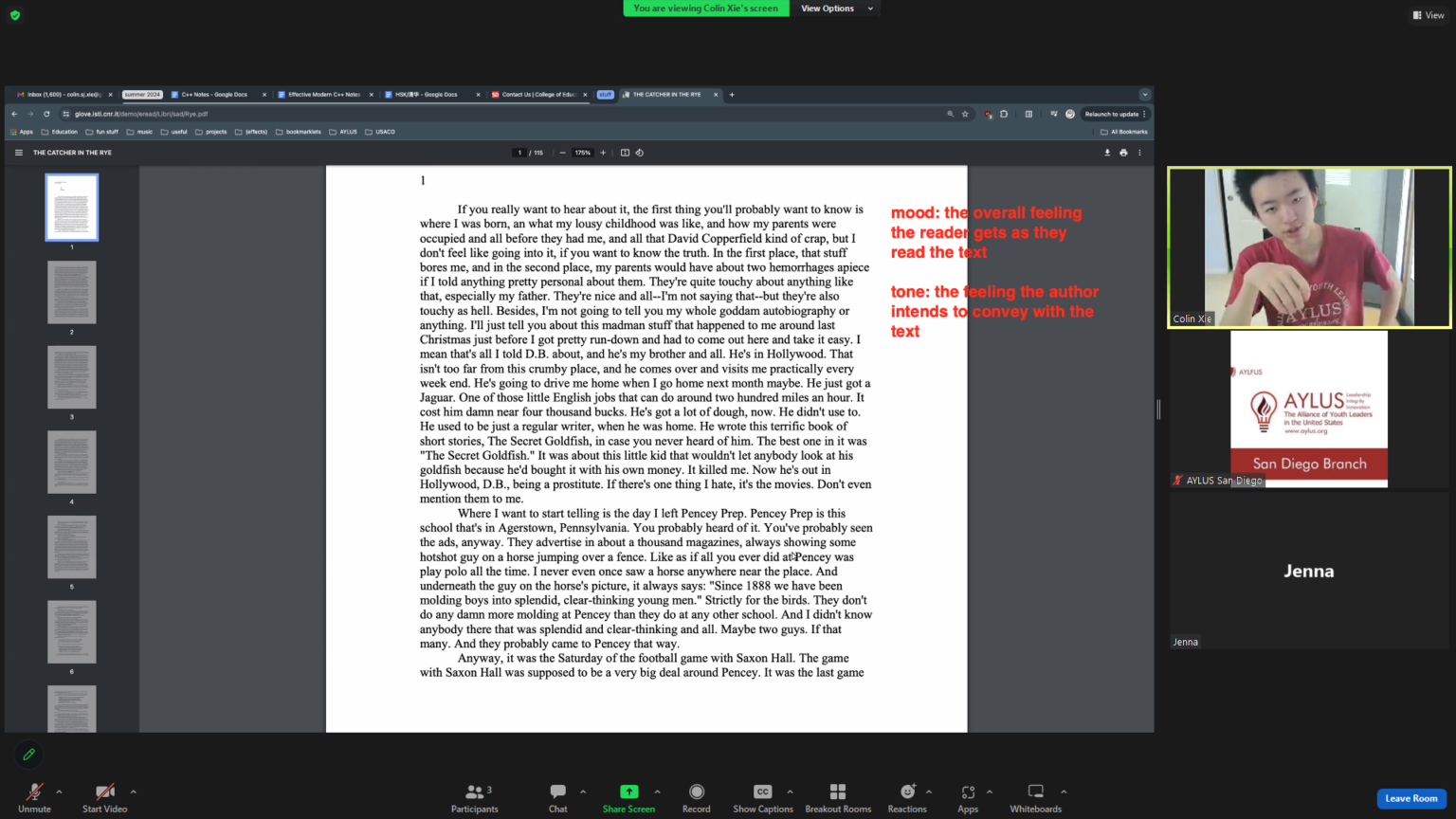This screenshot has height=819, width=1456.
Task: Open the Education bookmarks folder
Action: (x=60, y=132)
